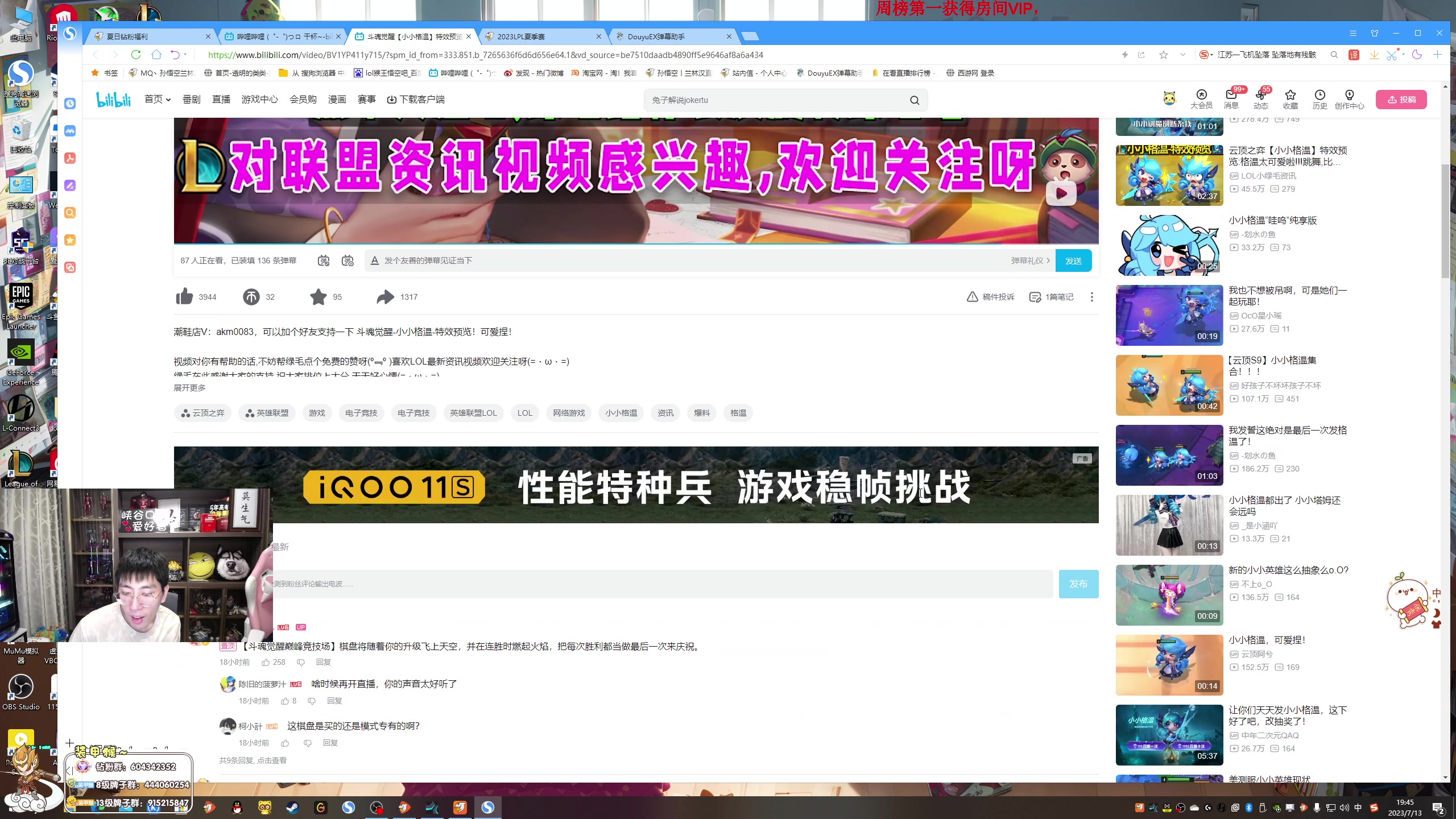1456x819 pixels.
Task: Open QQ penguin icon in taskbar
Action: [x=237, y=807]
